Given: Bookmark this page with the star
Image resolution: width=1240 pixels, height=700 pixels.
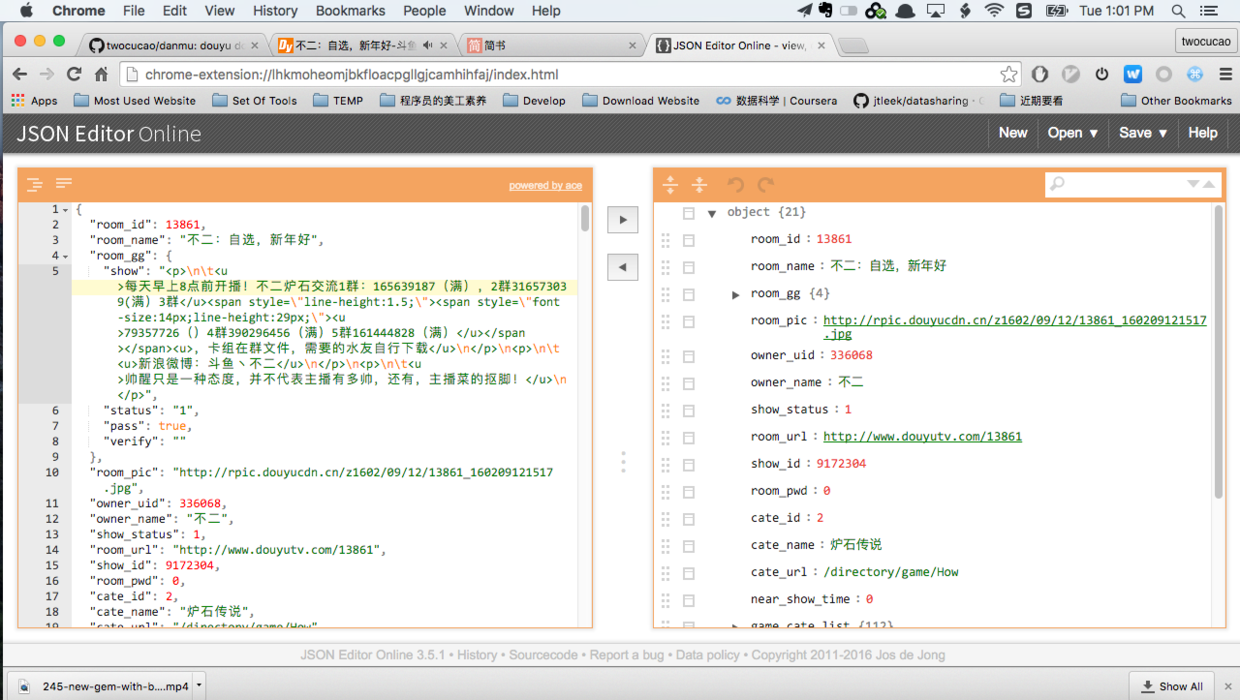Looking at the screenshot, I should point(1009,74).
